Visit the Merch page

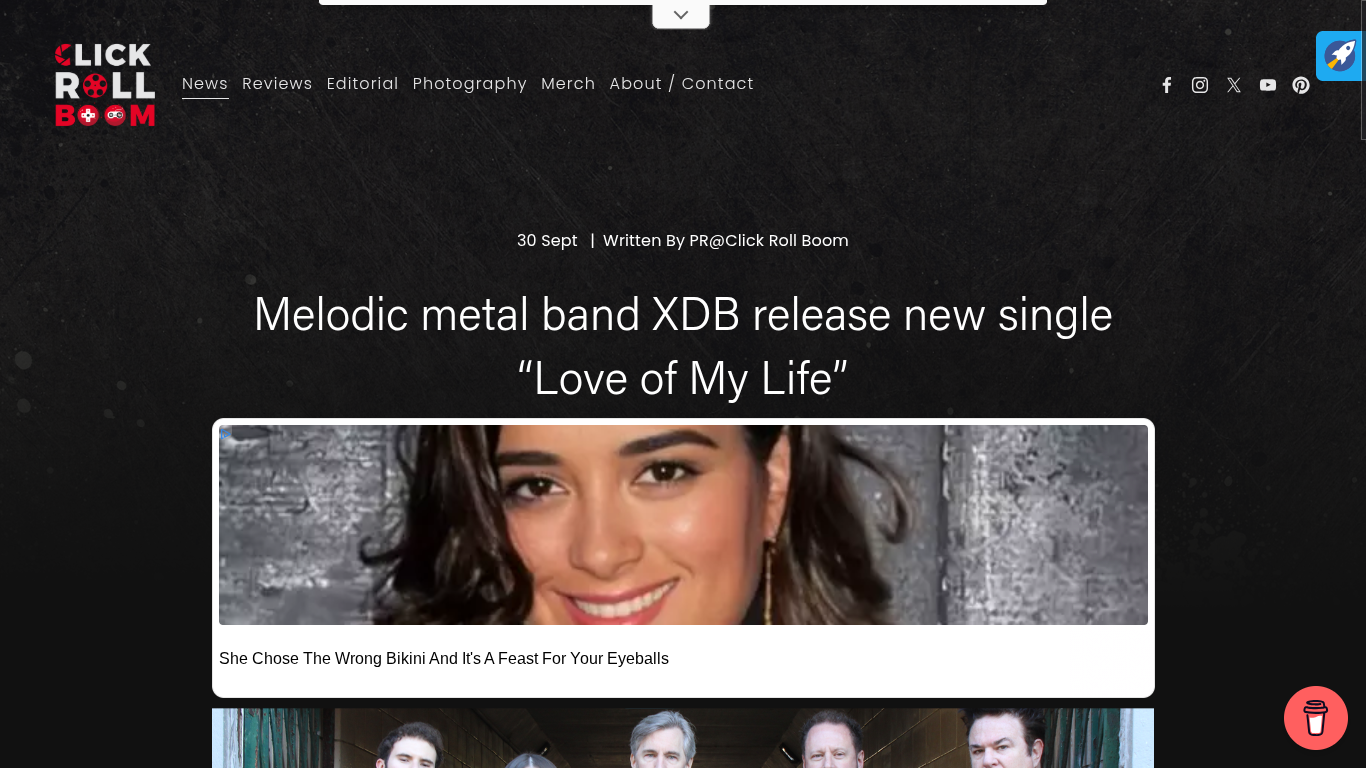coord(568,84)
